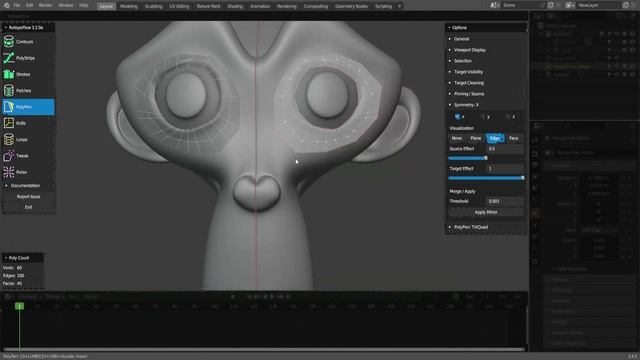
Task: Expand the Viewport Display section
Action: 485,50
